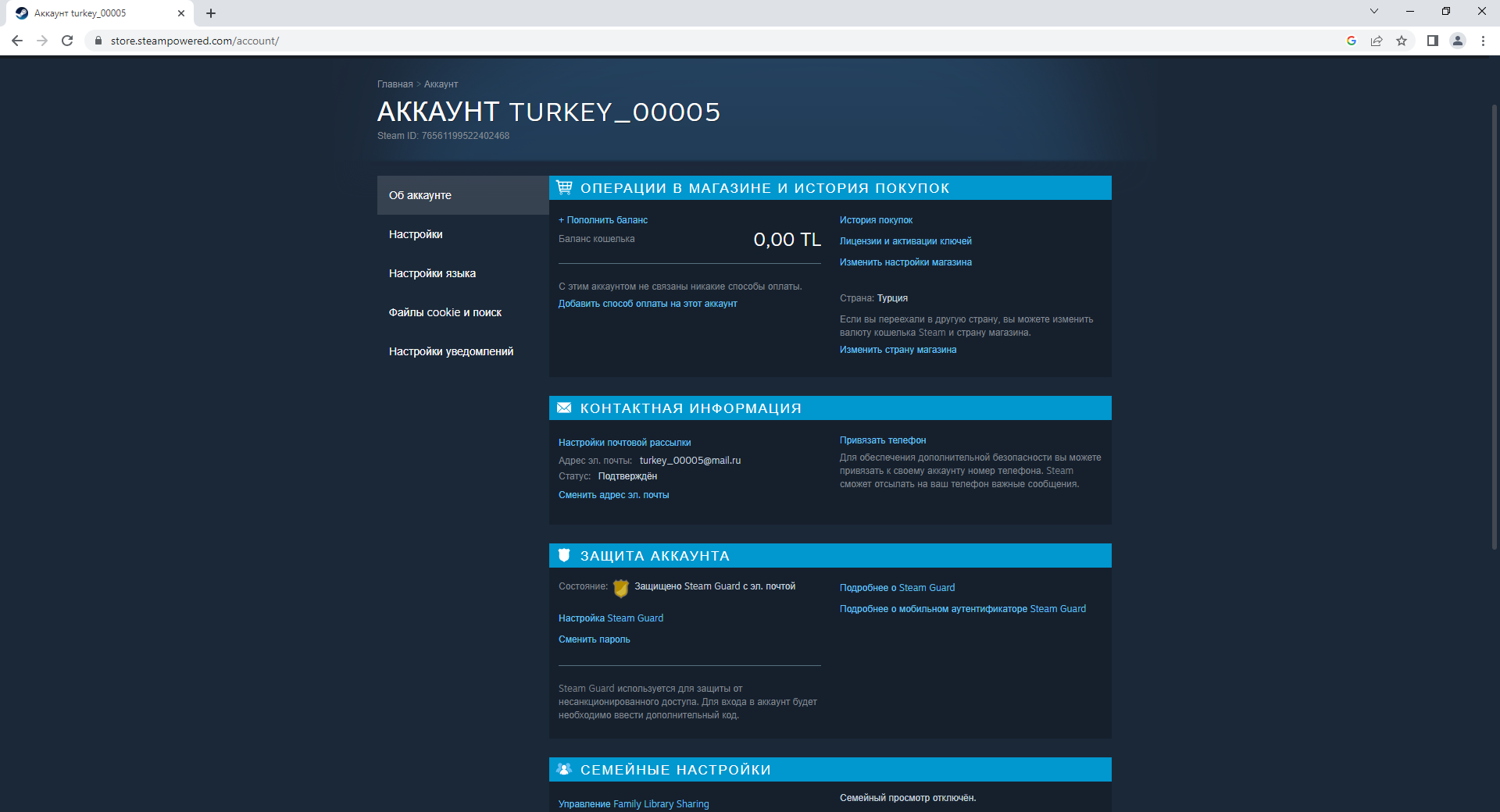
Task: Click 'Изменить страну магазина' link
Action: coord(898,350)
